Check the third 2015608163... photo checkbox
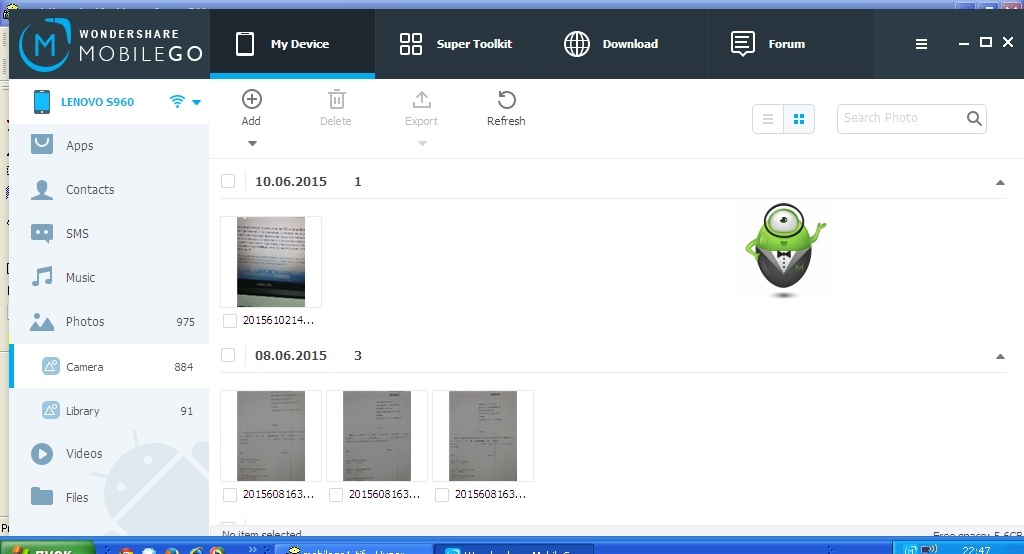Image resolution: width=1024 pixels, height=554 pixels. pos(442,495)
